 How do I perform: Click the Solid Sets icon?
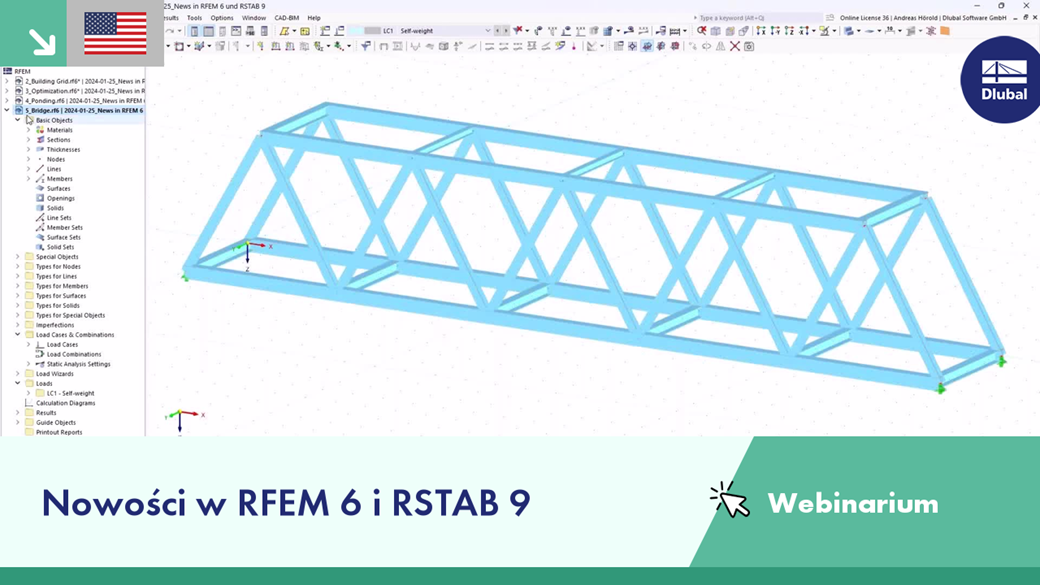pos(40,247)
